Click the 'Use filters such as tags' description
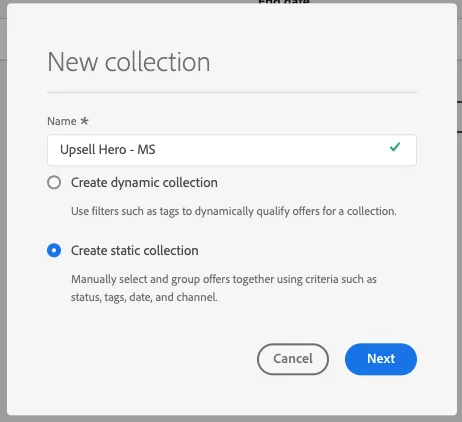The image size is (462, 422). (x=234, y=211)
